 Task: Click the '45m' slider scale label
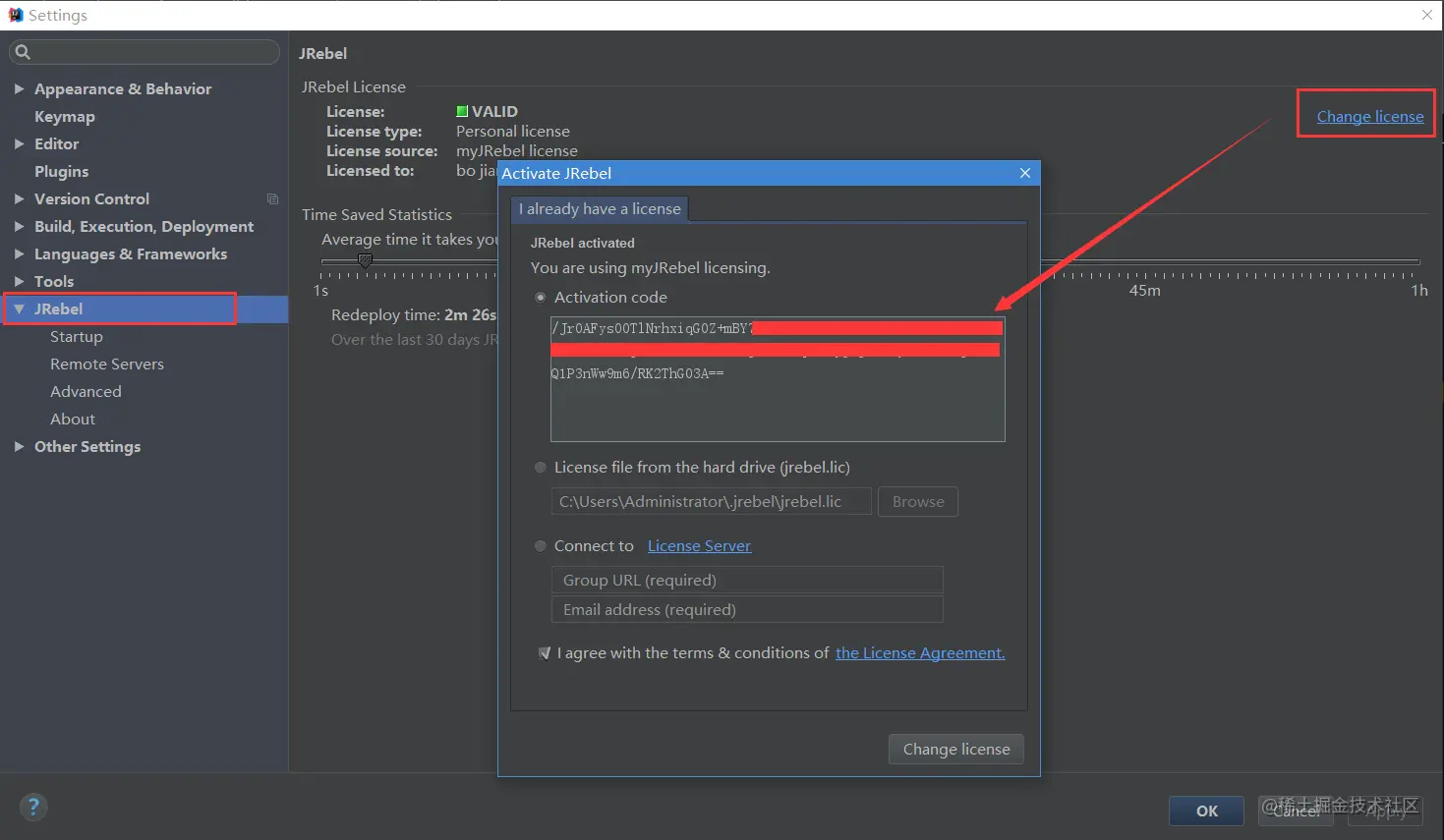click(1144, 290)
